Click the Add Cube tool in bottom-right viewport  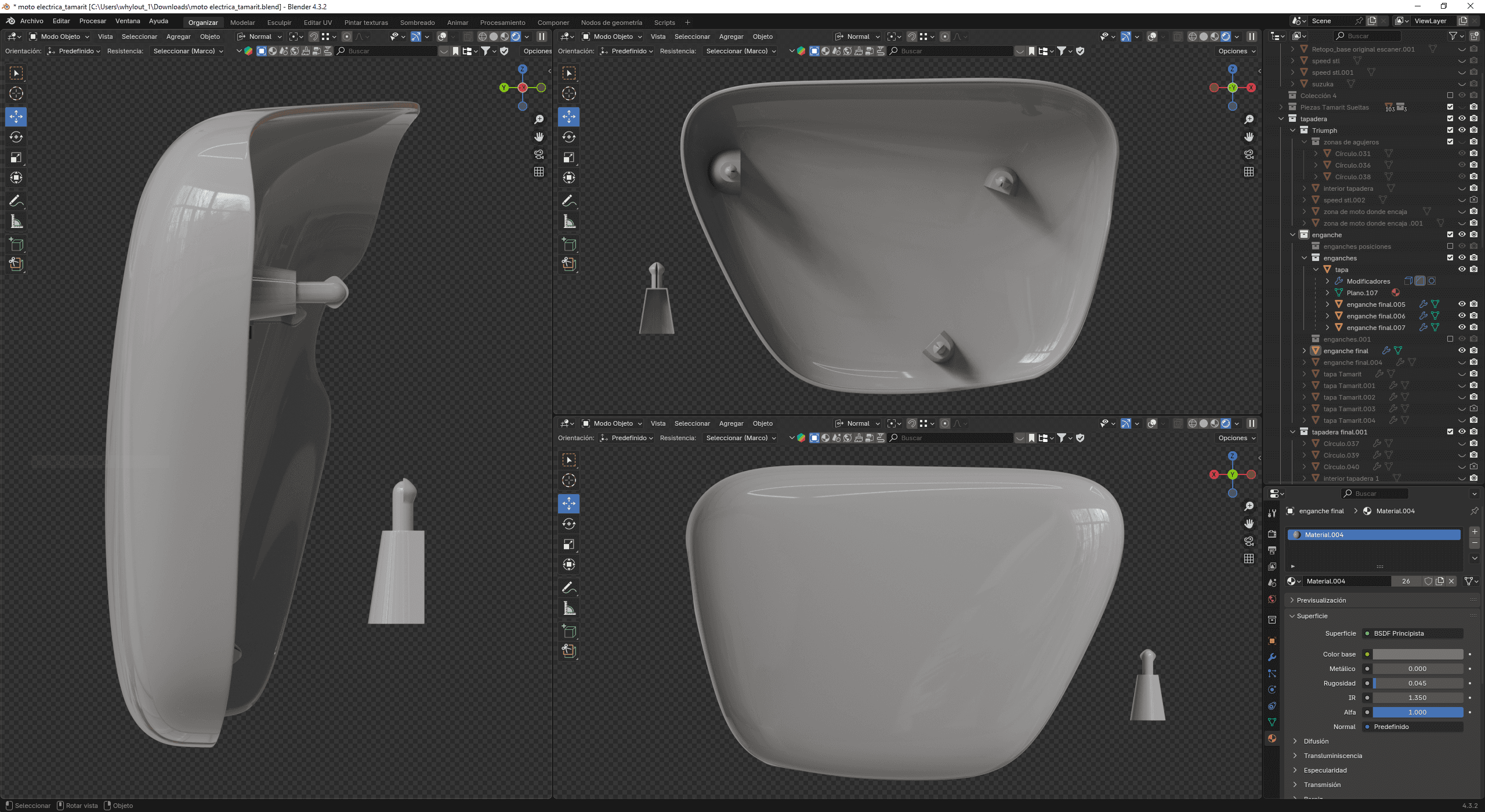(x=569, y=632)
